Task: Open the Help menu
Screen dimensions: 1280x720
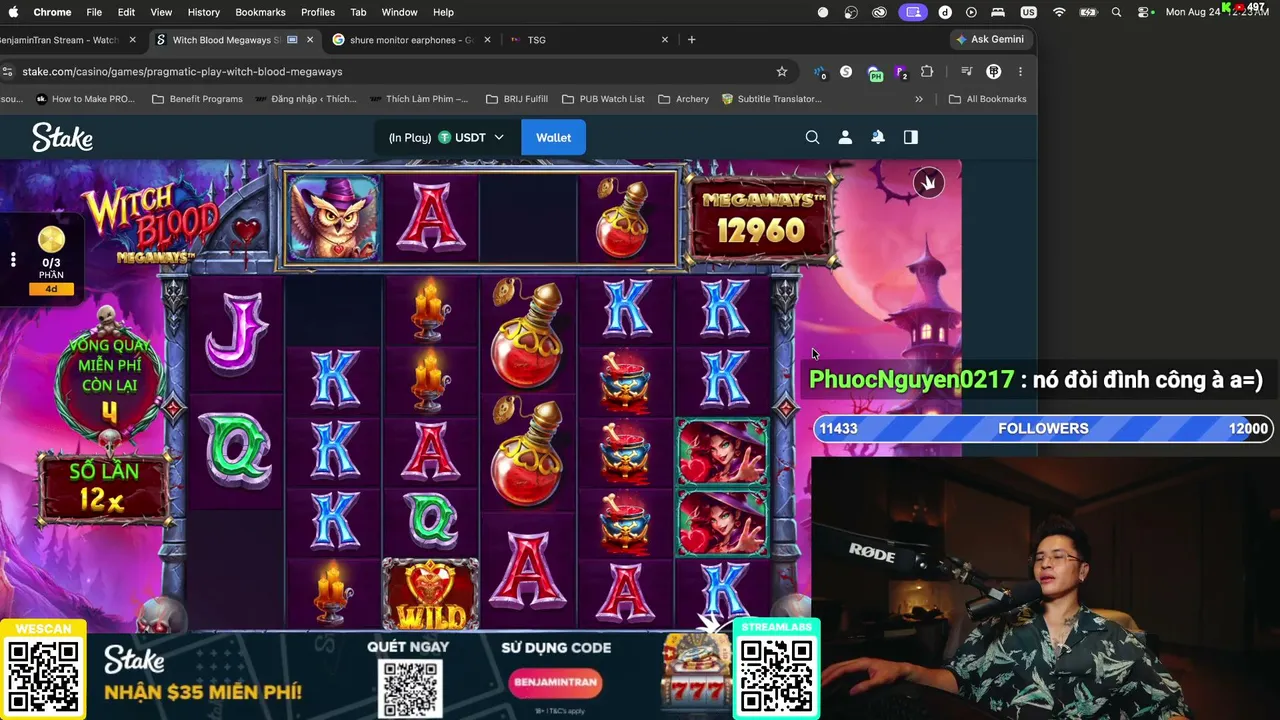Action: (x=443, y=12)
